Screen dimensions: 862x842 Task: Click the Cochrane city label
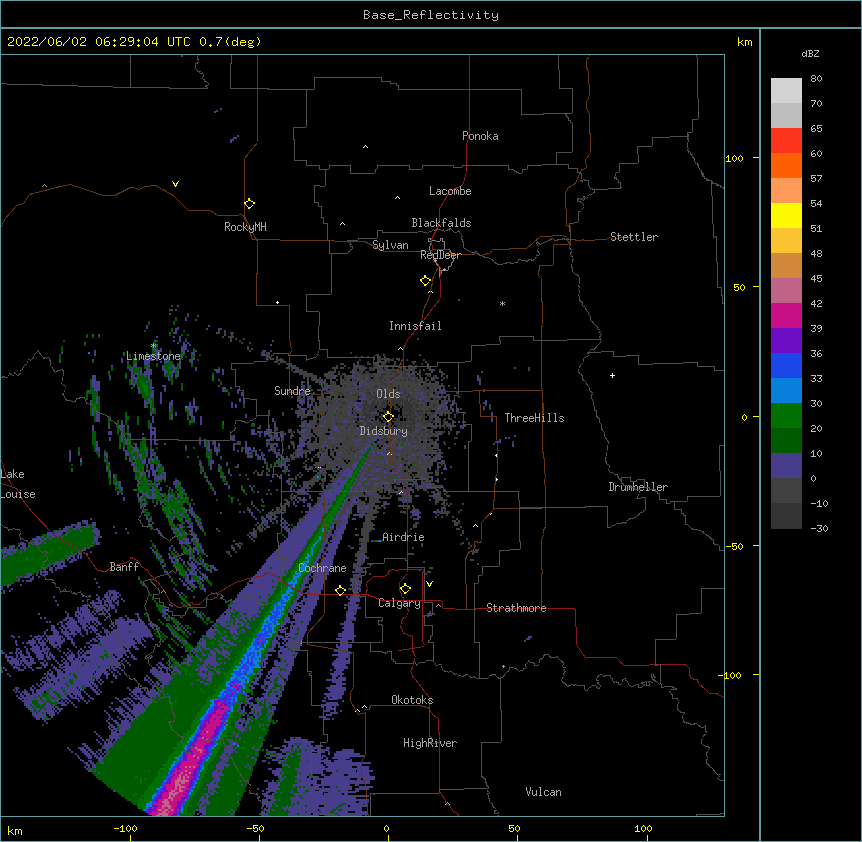[322, 568]
